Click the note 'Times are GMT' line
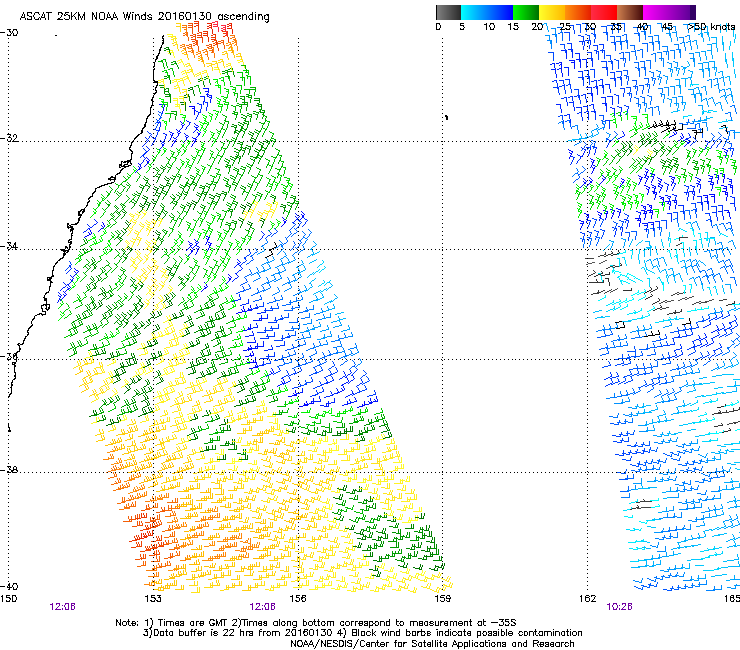740x650 pixels. tap(316, 623)
